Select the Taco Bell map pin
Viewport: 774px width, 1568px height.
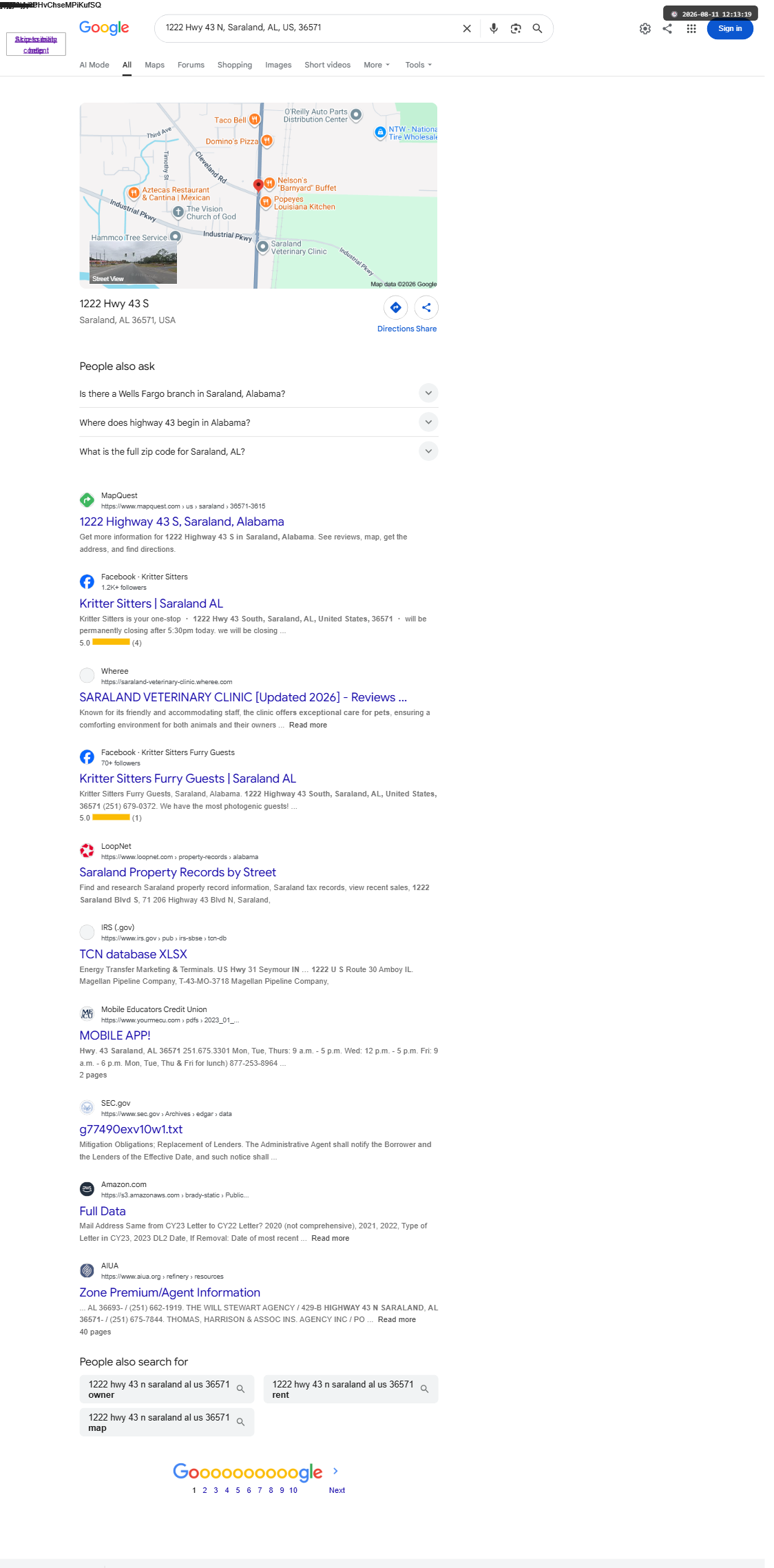click(x=254, y=119)
